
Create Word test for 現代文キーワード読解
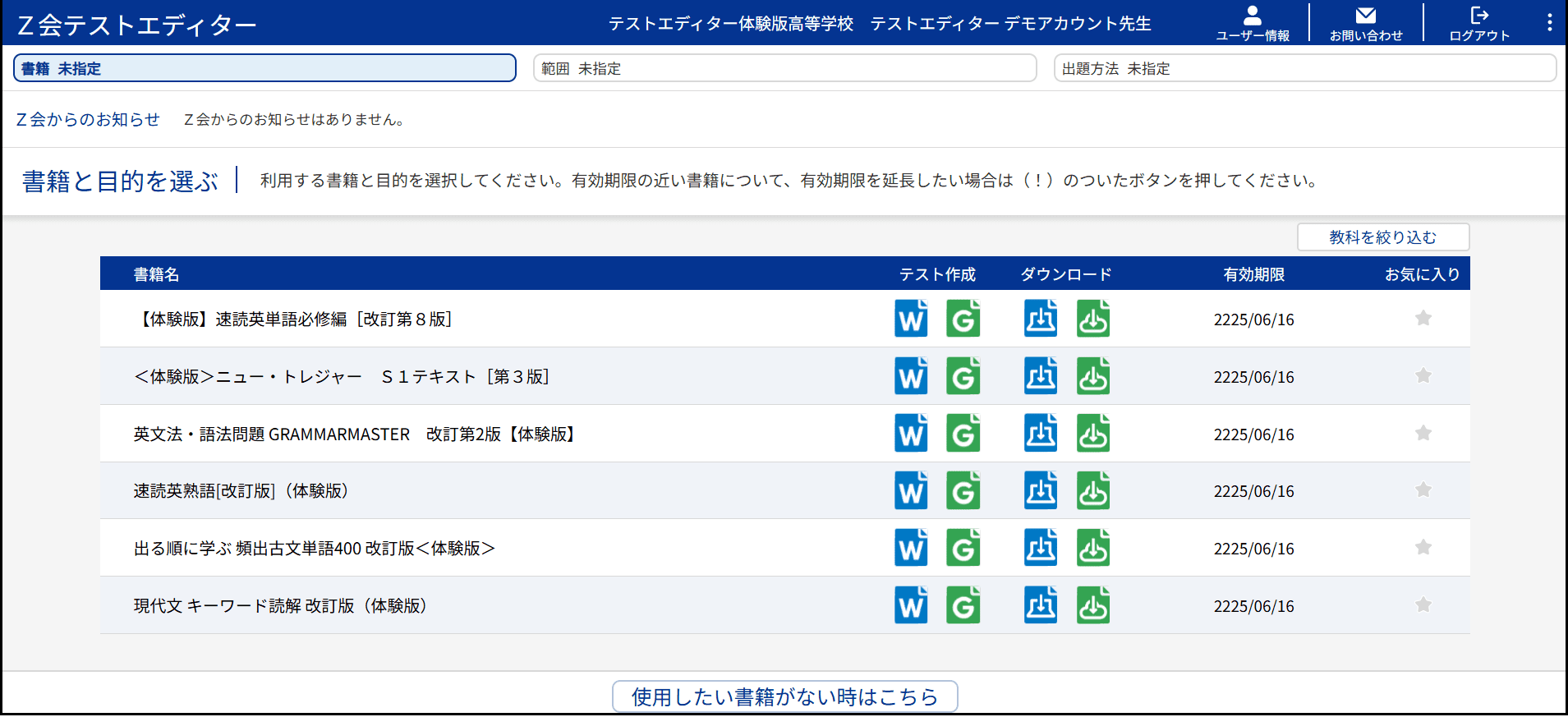click(911, 605)
